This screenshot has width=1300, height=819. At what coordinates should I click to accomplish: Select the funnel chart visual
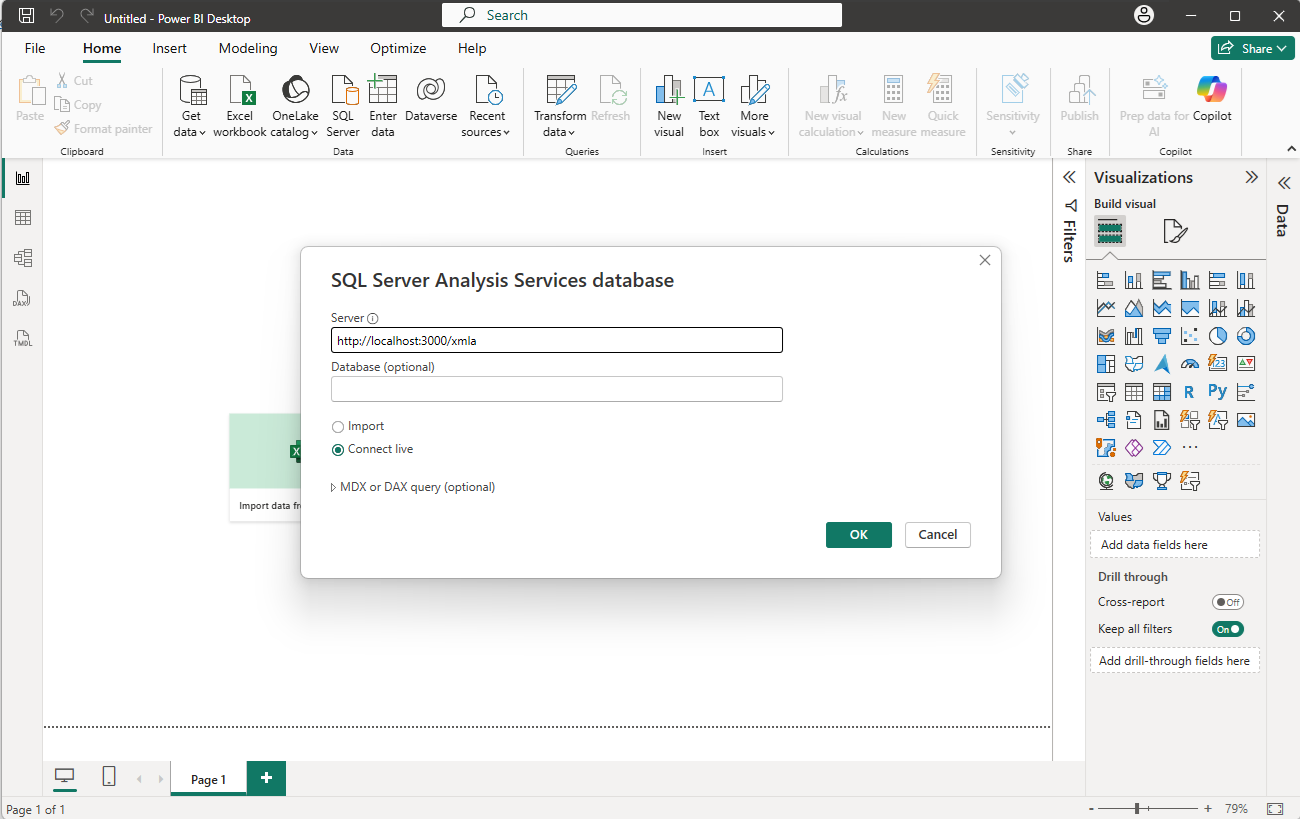(x=1161, y=336)
